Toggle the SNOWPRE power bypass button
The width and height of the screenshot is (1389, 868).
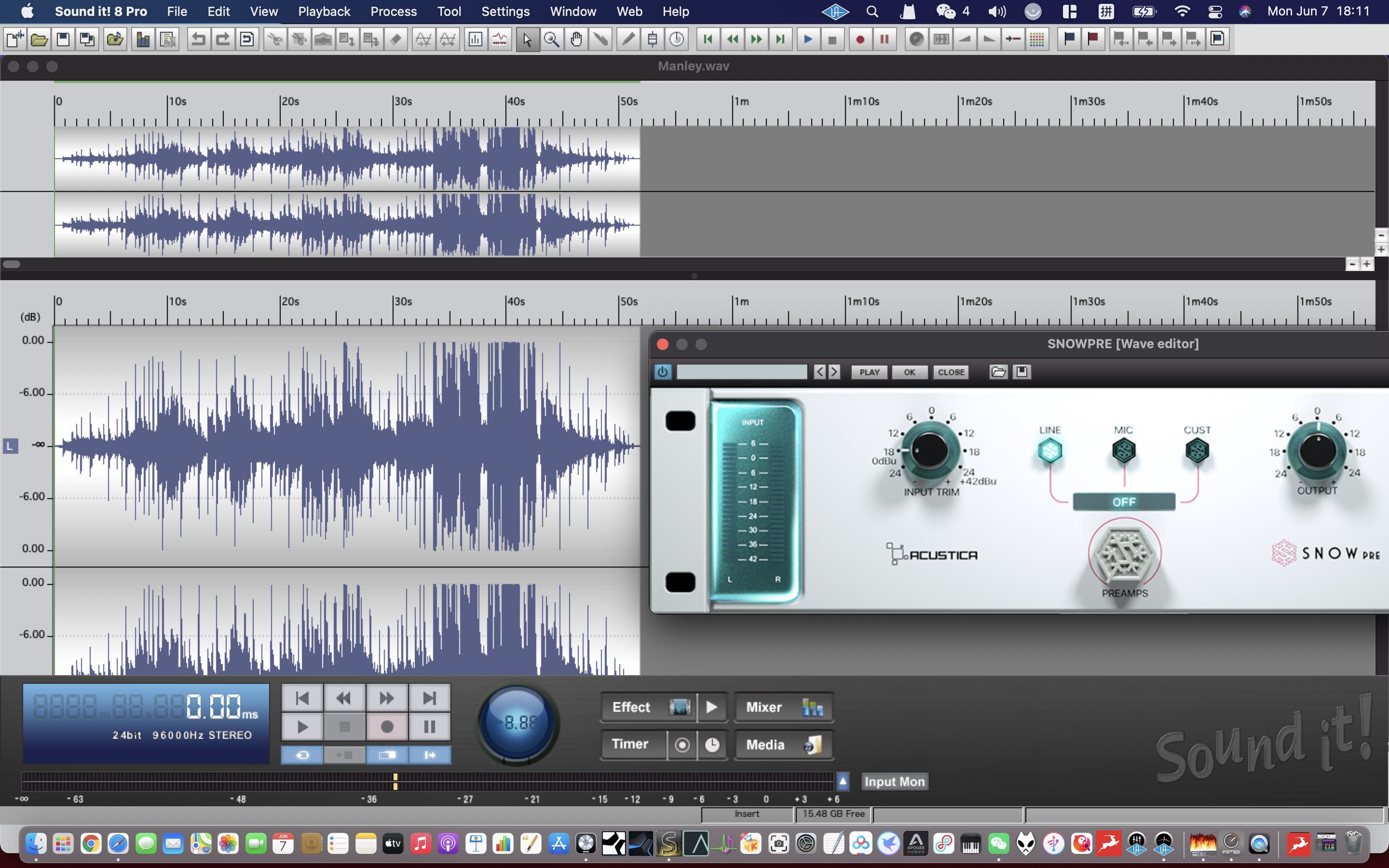click(663, 372)
